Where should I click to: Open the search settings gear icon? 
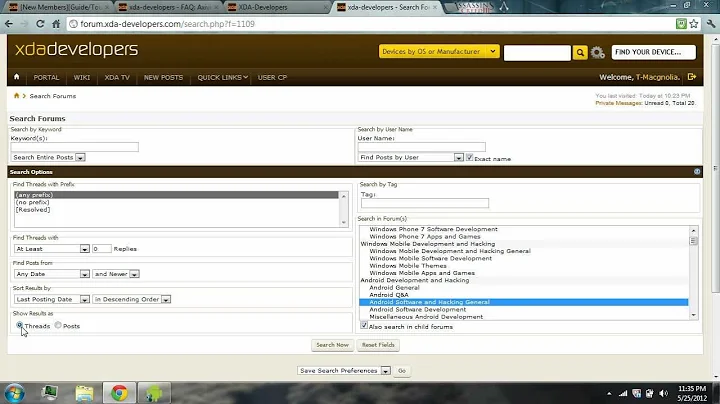point(597,52)
